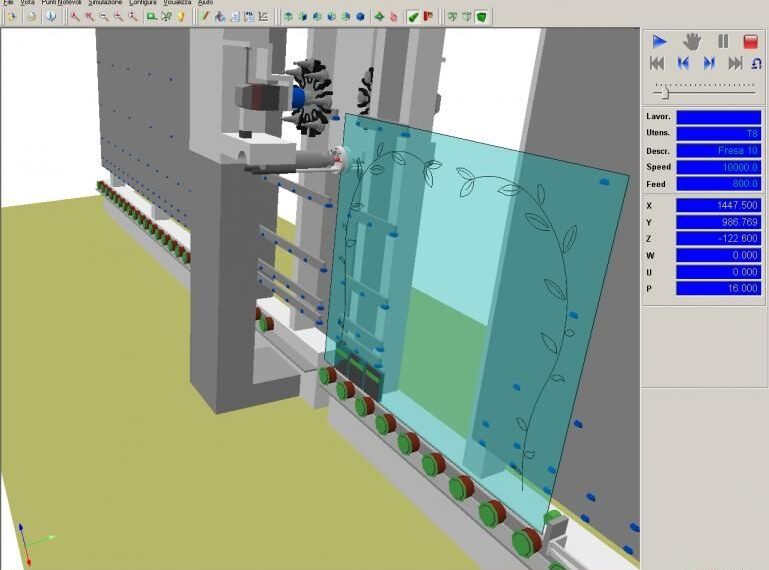Viewport: 769px width, 570px height.
Task: Click the blank document toolbar icon
Action: [x=31, y=17]
